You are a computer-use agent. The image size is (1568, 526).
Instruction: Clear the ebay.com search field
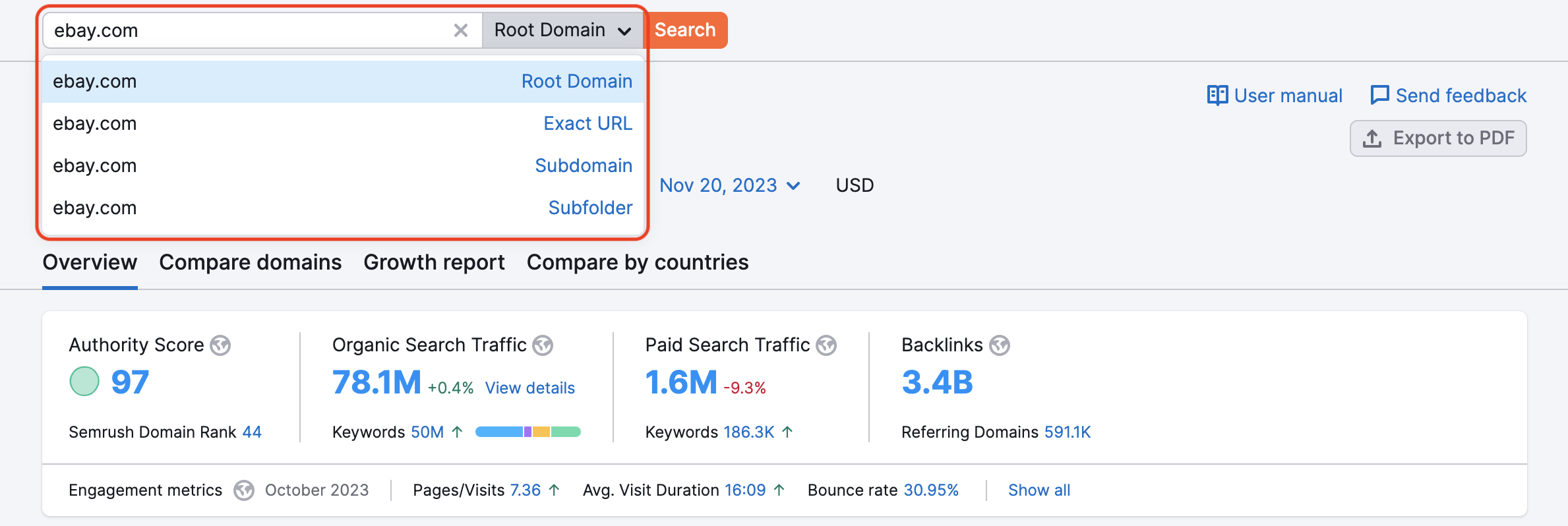click(x=461, y=30)
